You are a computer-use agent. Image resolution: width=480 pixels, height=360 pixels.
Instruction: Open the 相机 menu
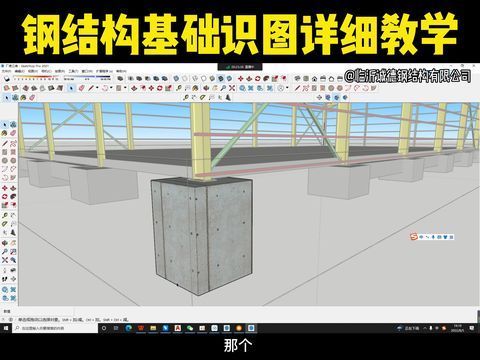pyautogui.click(x=46, y=71)
